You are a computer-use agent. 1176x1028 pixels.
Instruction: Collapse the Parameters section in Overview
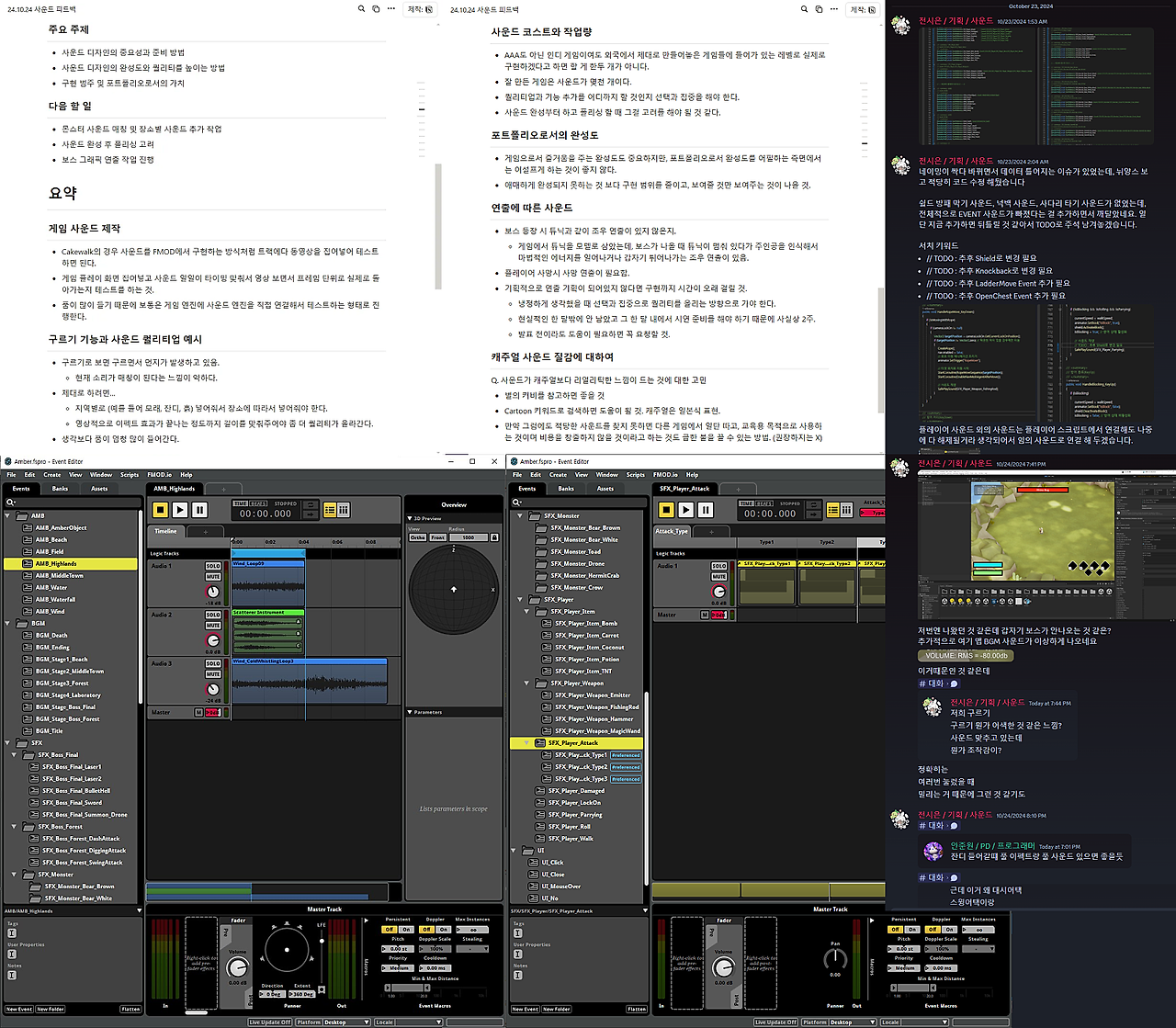click(x=410, y=712)
